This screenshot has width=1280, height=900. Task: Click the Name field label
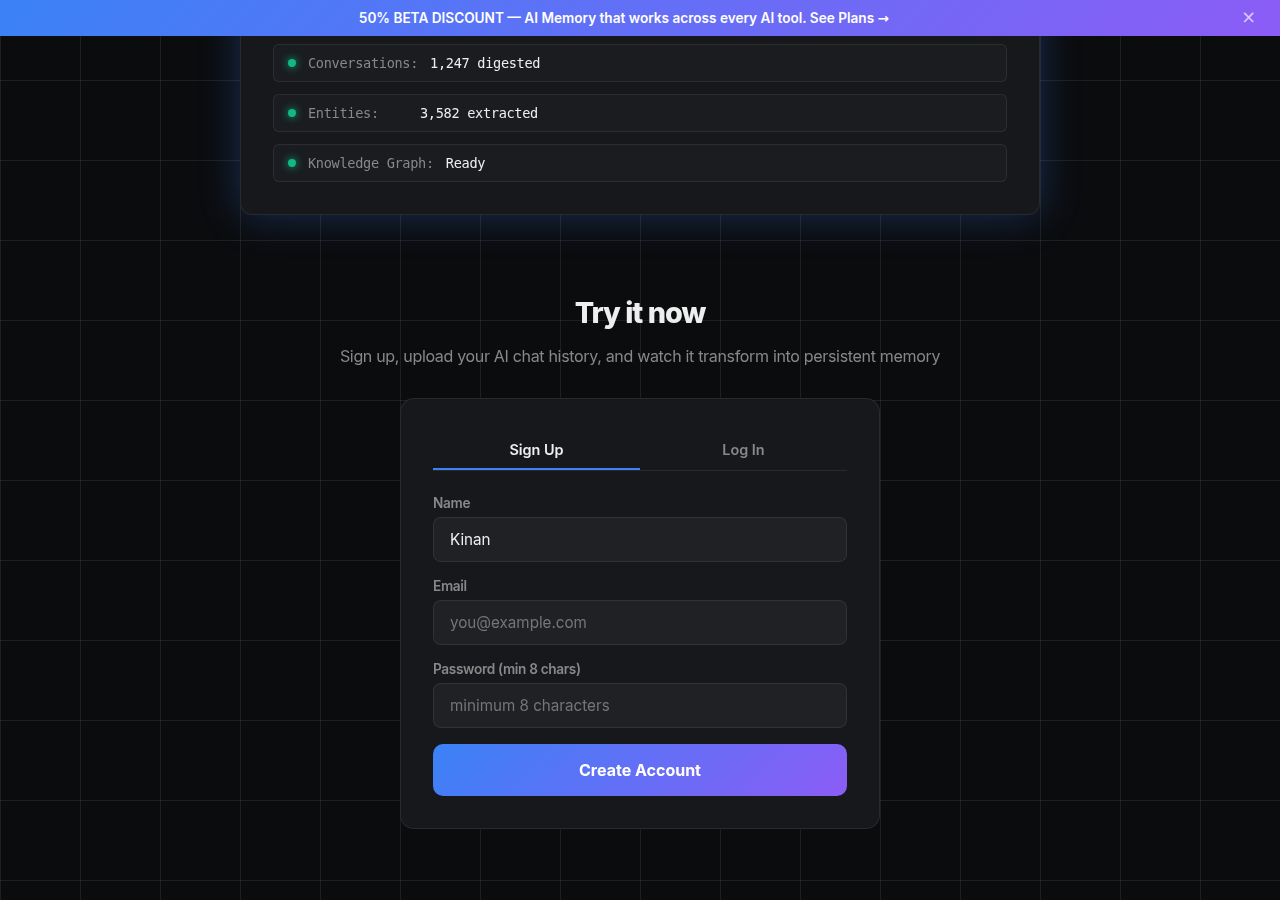pyautogui.click(x=451, y=503)
